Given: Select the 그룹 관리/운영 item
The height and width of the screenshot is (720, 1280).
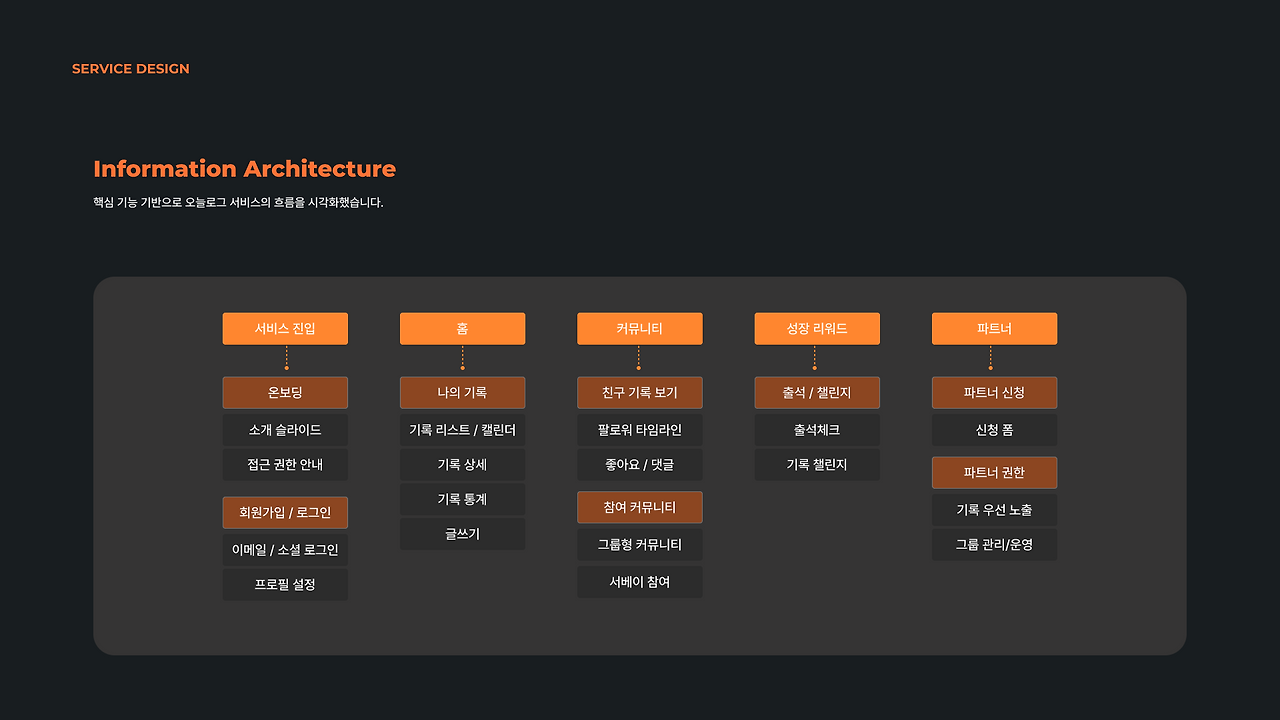Looking at the screenshot, I should [994, 545].
